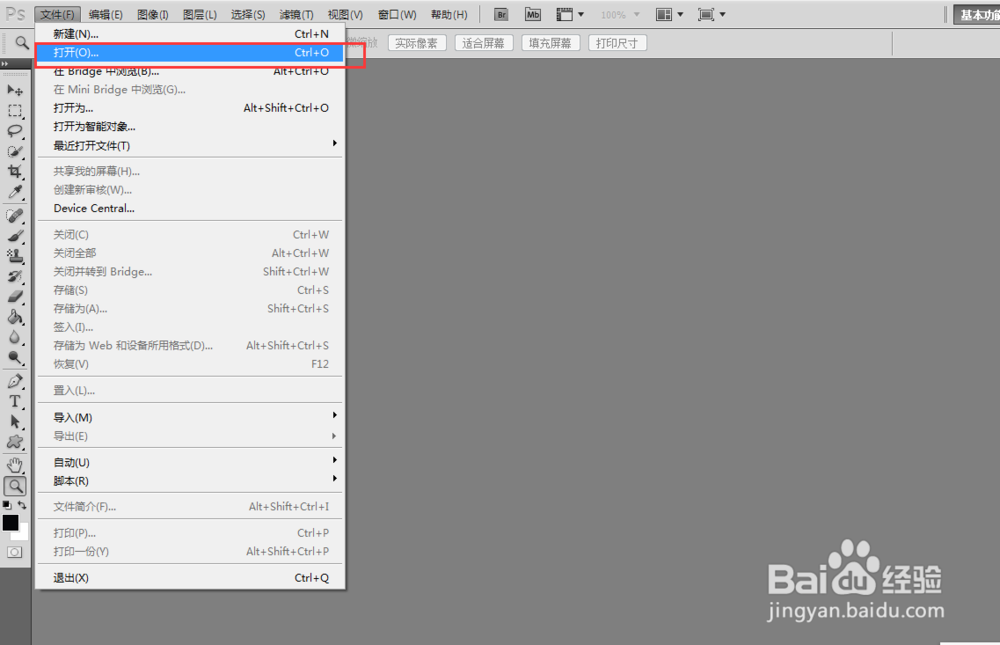The width and height of the screenshot is (1000, 645).
Task: Click the 打印尺寸 button
Action: (617, 43)
